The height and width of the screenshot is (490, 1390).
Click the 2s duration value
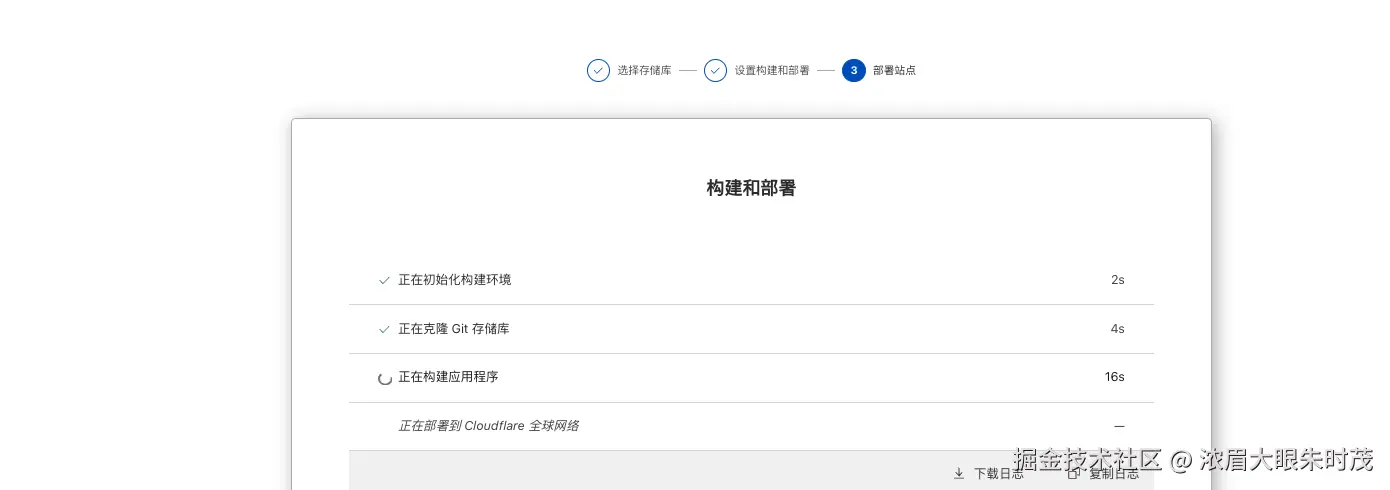click(x=1118, y=280)
